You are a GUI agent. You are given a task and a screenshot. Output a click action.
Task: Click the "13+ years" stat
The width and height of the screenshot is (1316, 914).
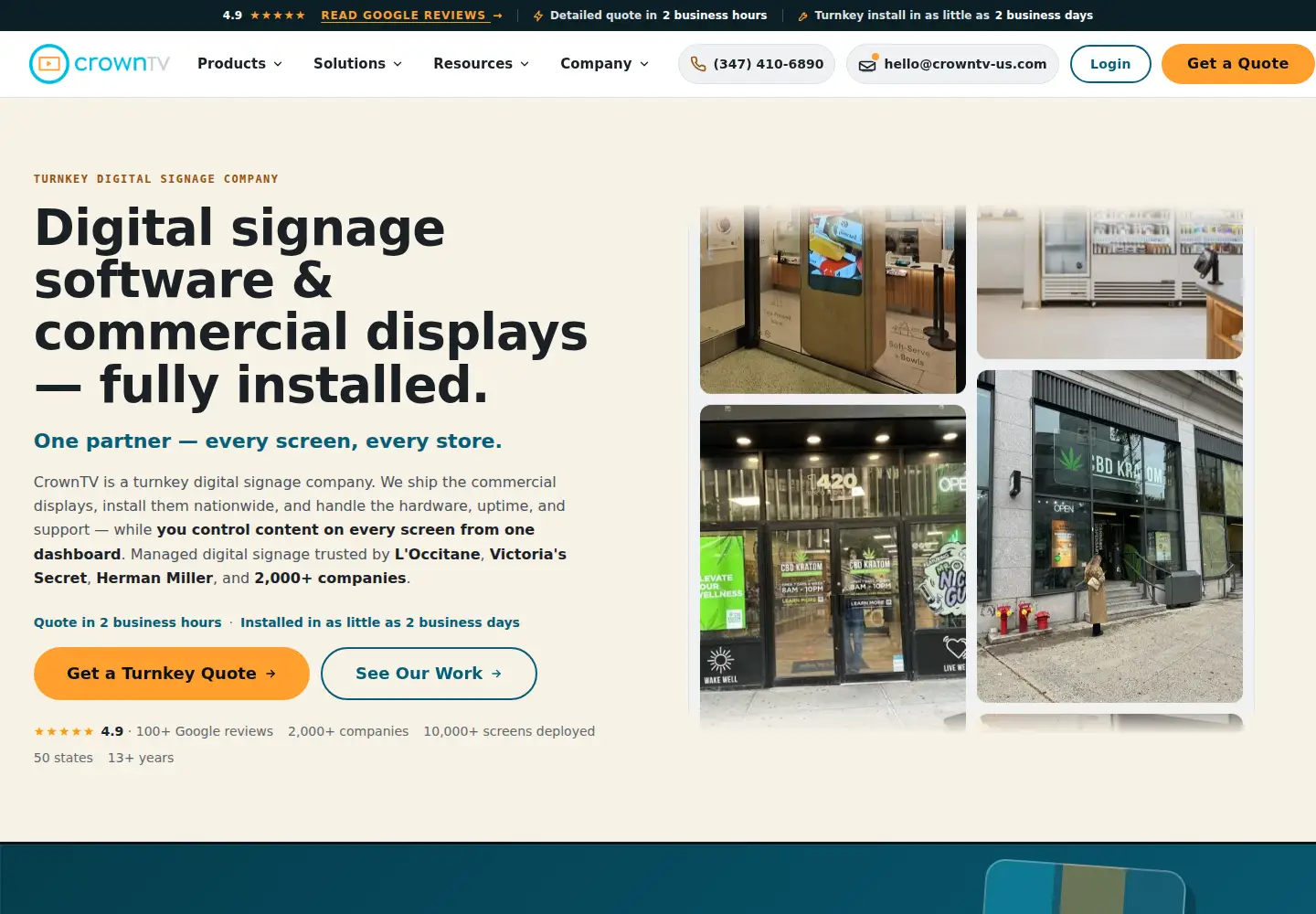point(141,758)
